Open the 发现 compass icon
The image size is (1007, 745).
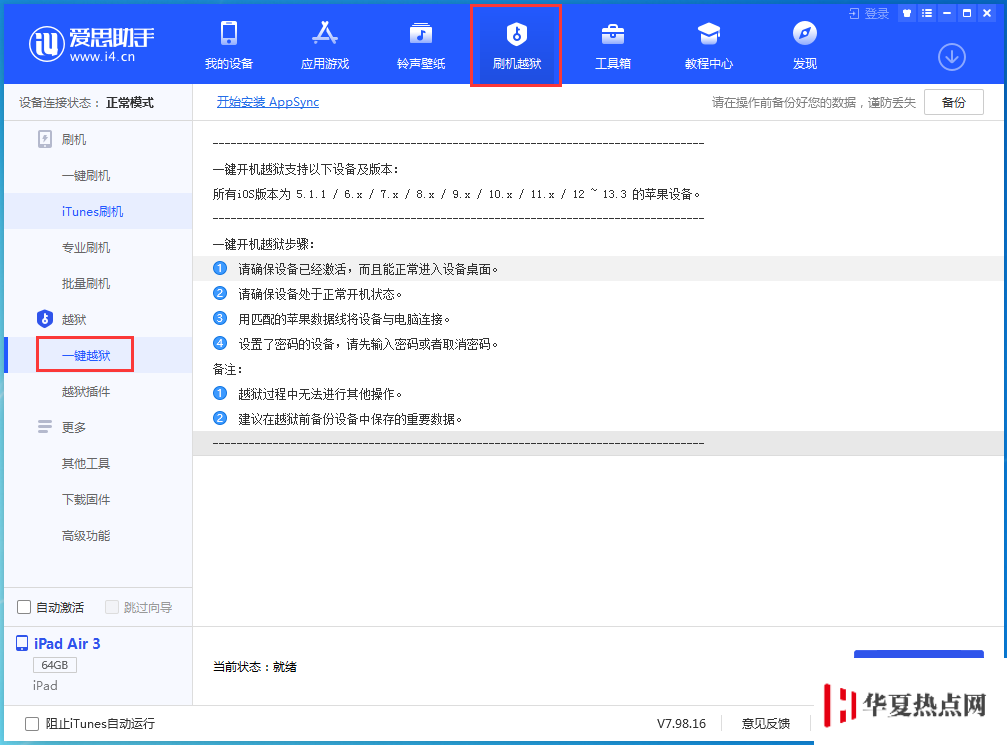tap(804, 33)
